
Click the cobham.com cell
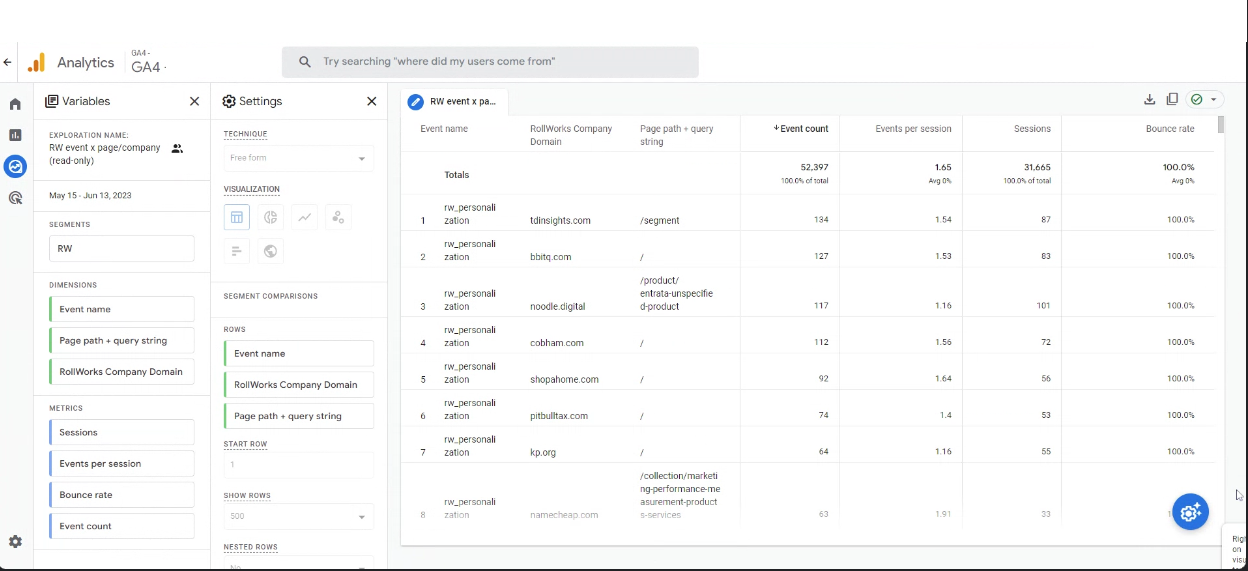557,343
